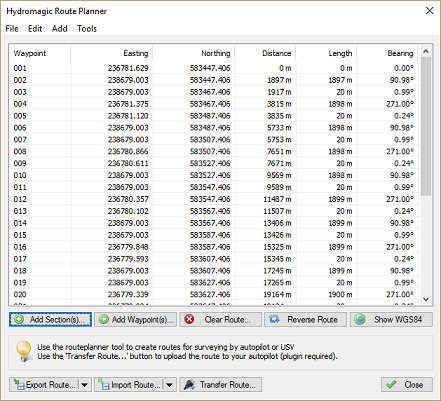Image resolution: width=441 pixels, height=401 pixels.
Task: Open the Tools menu
Action: (87, 29)
